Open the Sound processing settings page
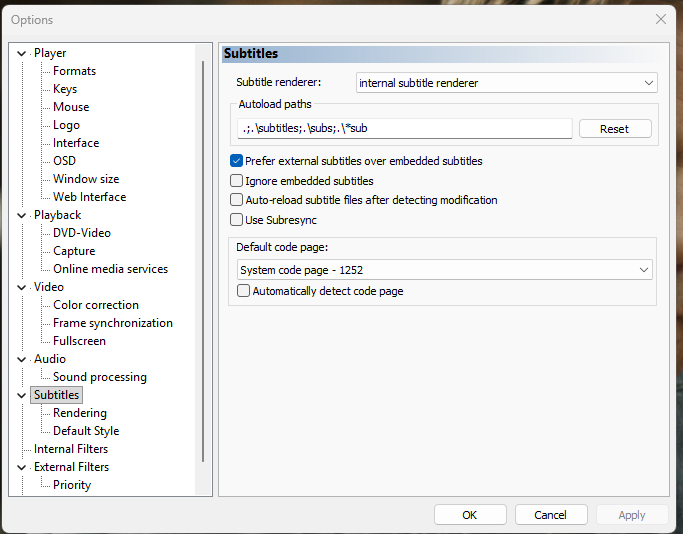 [100, 377]
